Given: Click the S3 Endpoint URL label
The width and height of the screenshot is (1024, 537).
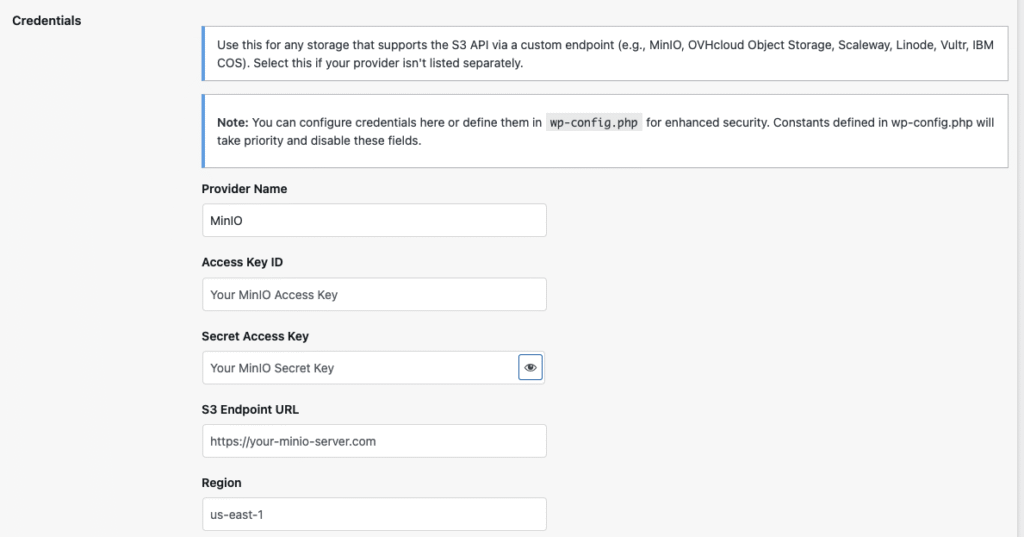Looking at the screenshot, I should [250, 410].
